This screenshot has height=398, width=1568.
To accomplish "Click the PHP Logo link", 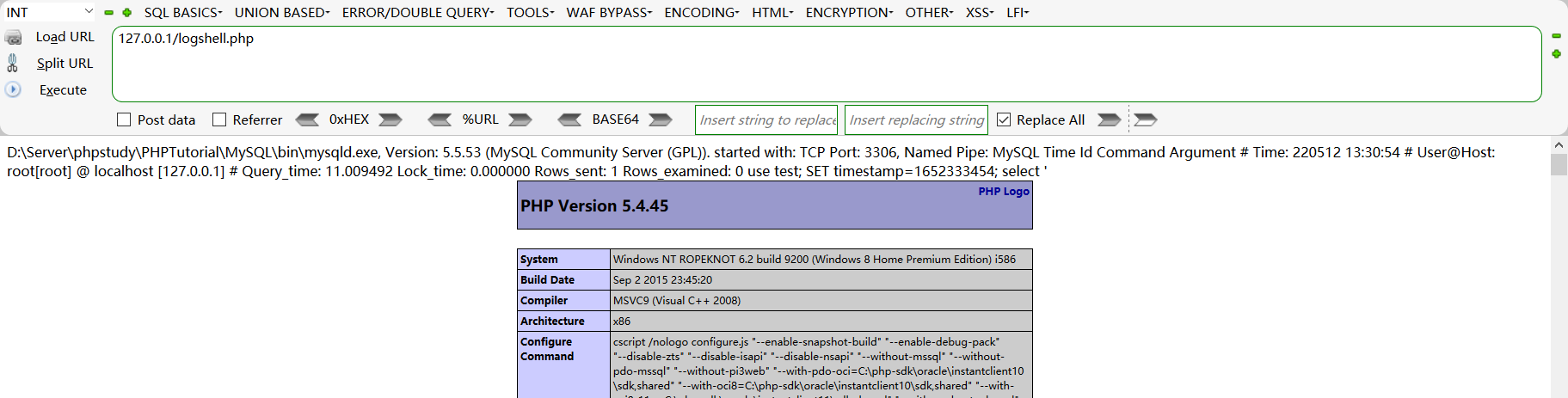I will point(1004,192).
